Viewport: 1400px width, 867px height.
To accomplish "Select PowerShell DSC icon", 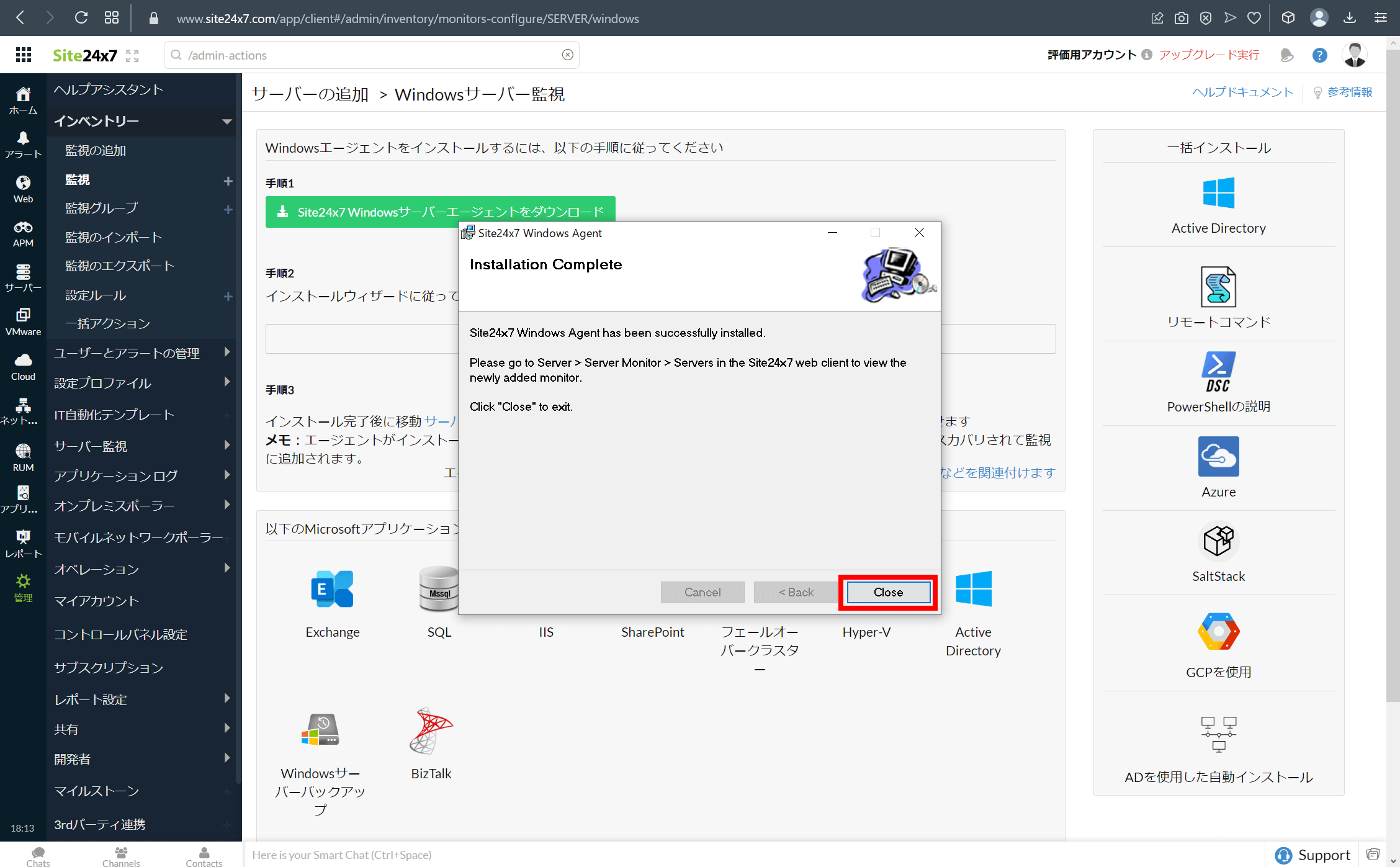I will click(1218, 372).
